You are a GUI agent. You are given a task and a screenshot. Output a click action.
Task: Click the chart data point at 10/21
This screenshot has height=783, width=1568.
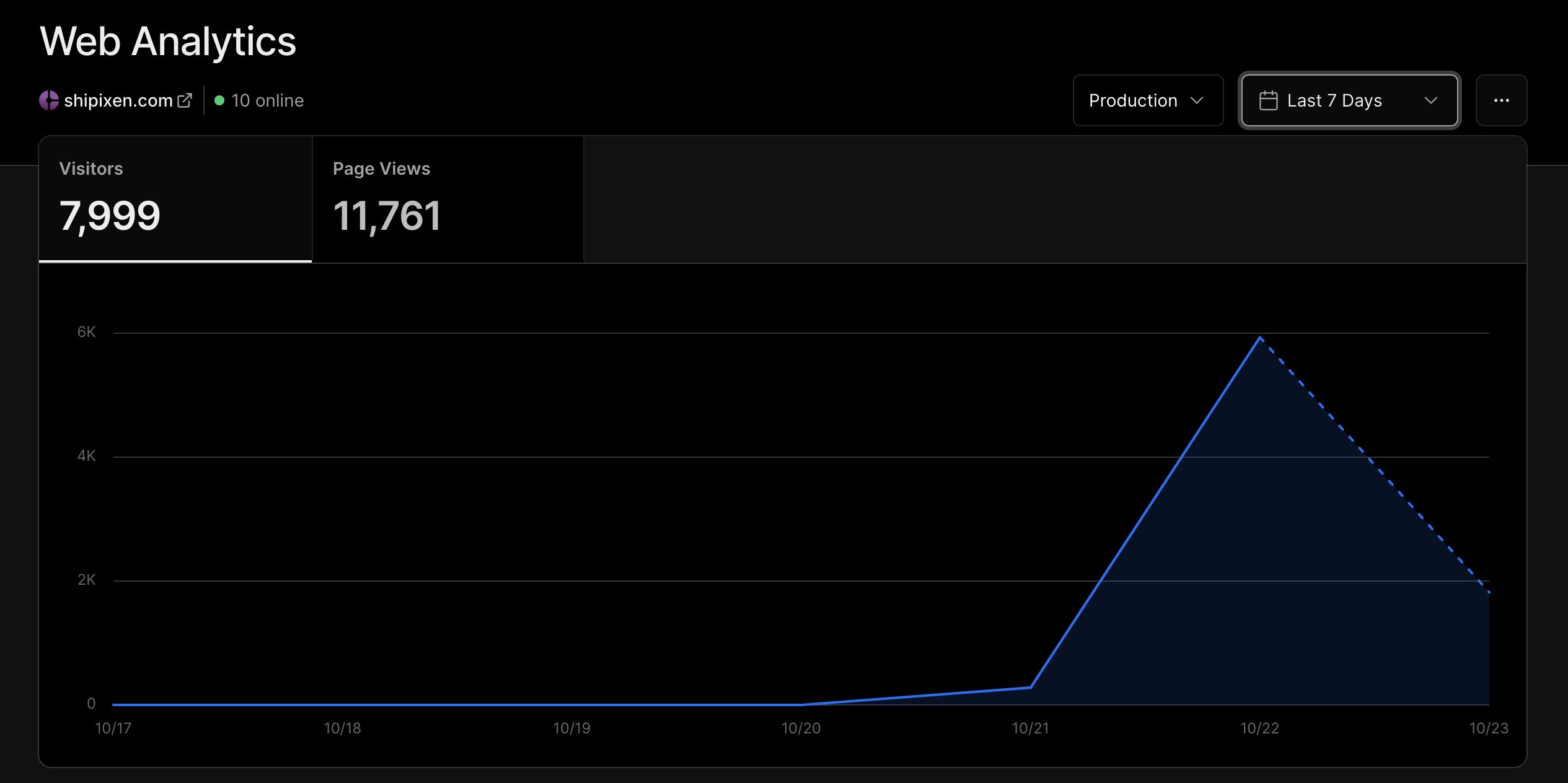[1030, 687]
